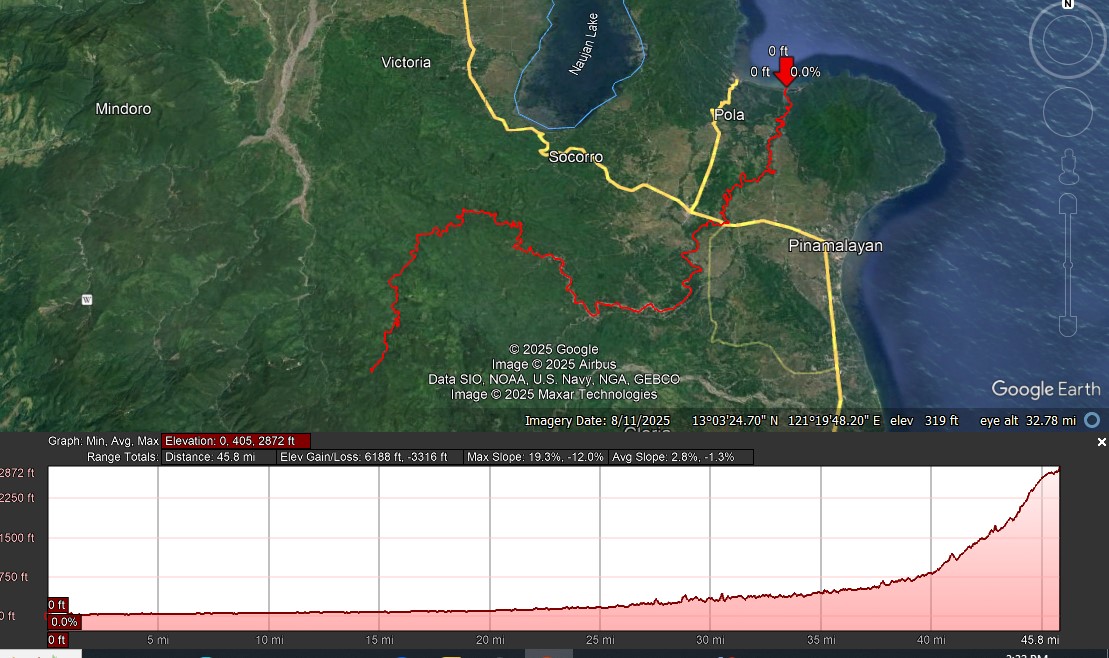Click the Pola town label
Image resolution: width=1109 pixels, height=658 pixels.
[x=729, y=115]
